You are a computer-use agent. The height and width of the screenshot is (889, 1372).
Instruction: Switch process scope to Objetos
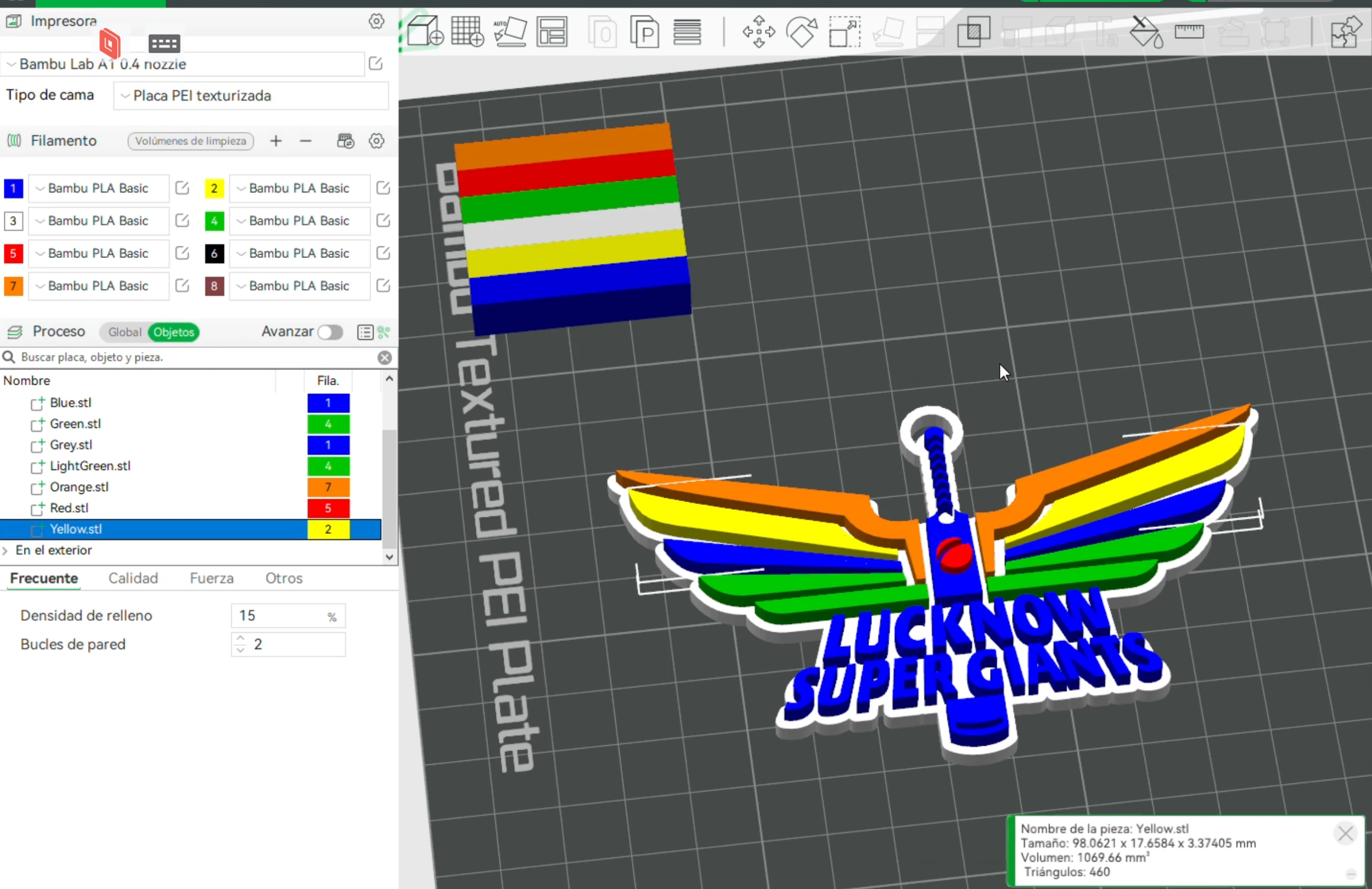pos(173,332)
